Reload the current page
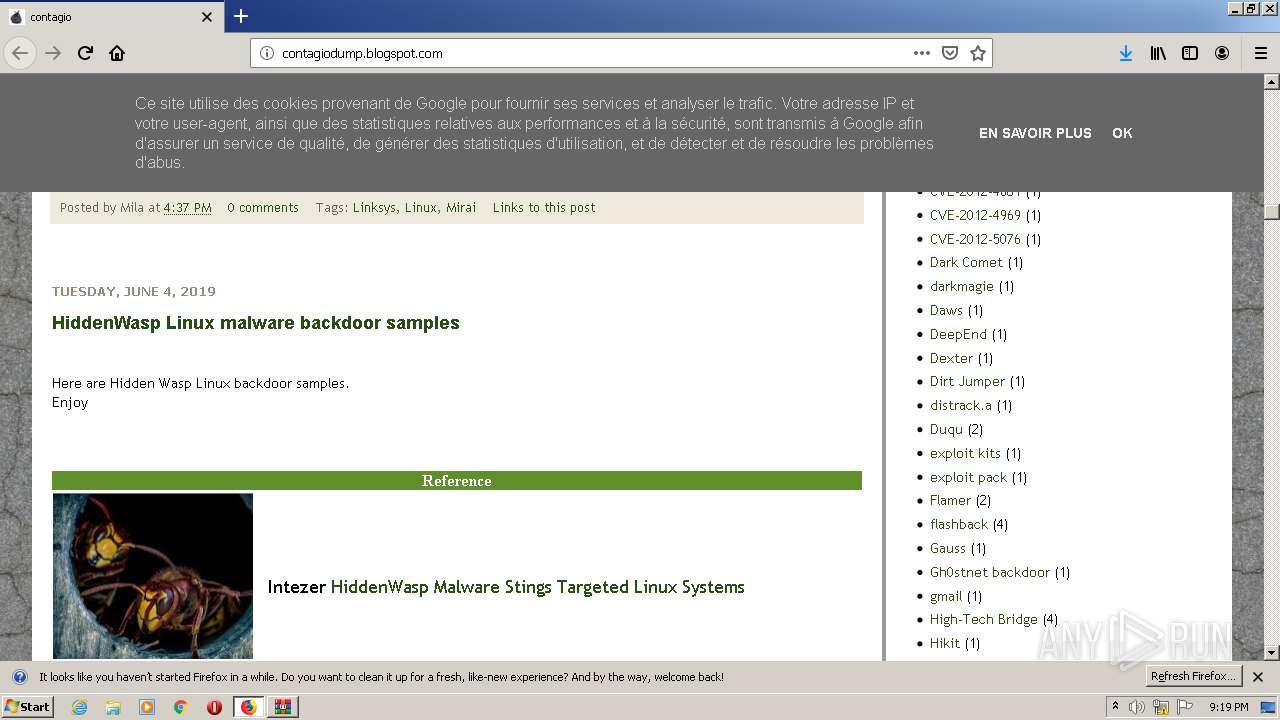1280x720 pixels. (85, 53)
